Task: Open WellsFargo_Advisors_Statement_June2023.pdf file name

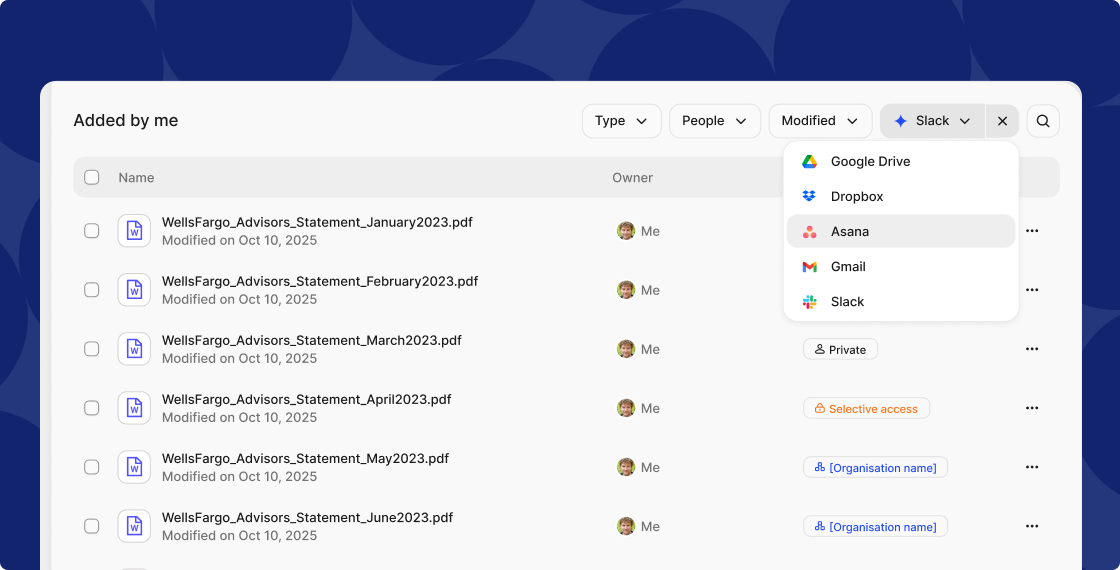Action: 307,517
